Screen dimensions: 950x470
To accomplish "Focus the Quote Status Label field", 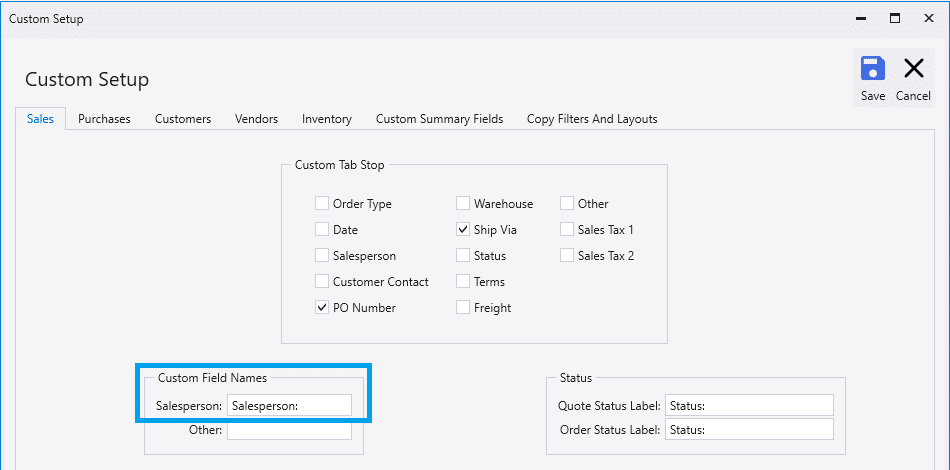I will click(749, 406).
